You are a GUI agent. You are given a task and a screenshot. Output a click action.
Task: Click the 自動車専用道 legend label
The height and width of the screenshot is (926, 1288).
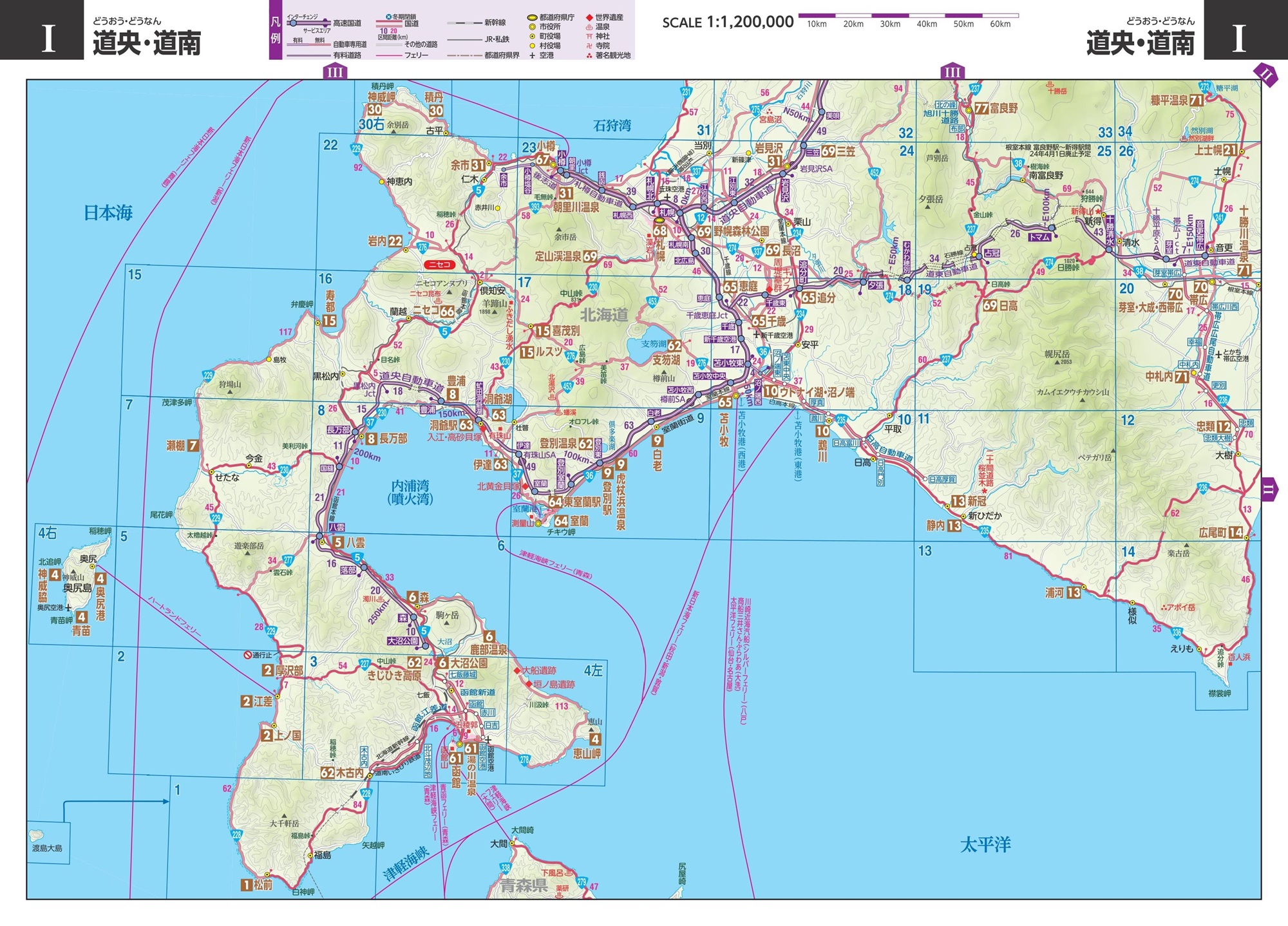350,44
